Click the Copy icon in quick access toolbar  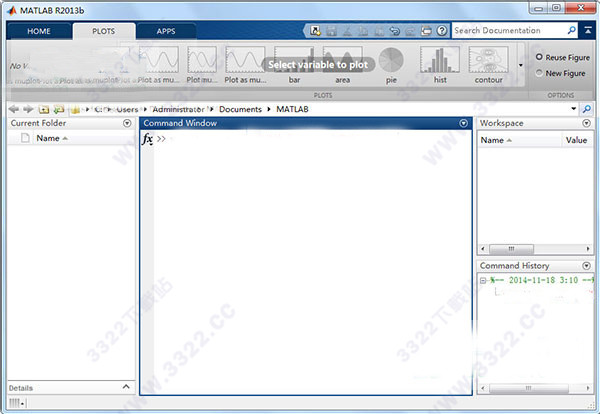pos(363,31)
